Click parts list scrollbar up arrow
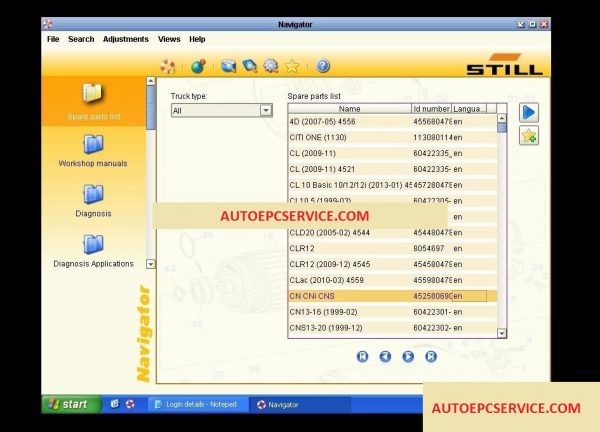The width and height of the screenshot is (600, 432). coord(502,118)
